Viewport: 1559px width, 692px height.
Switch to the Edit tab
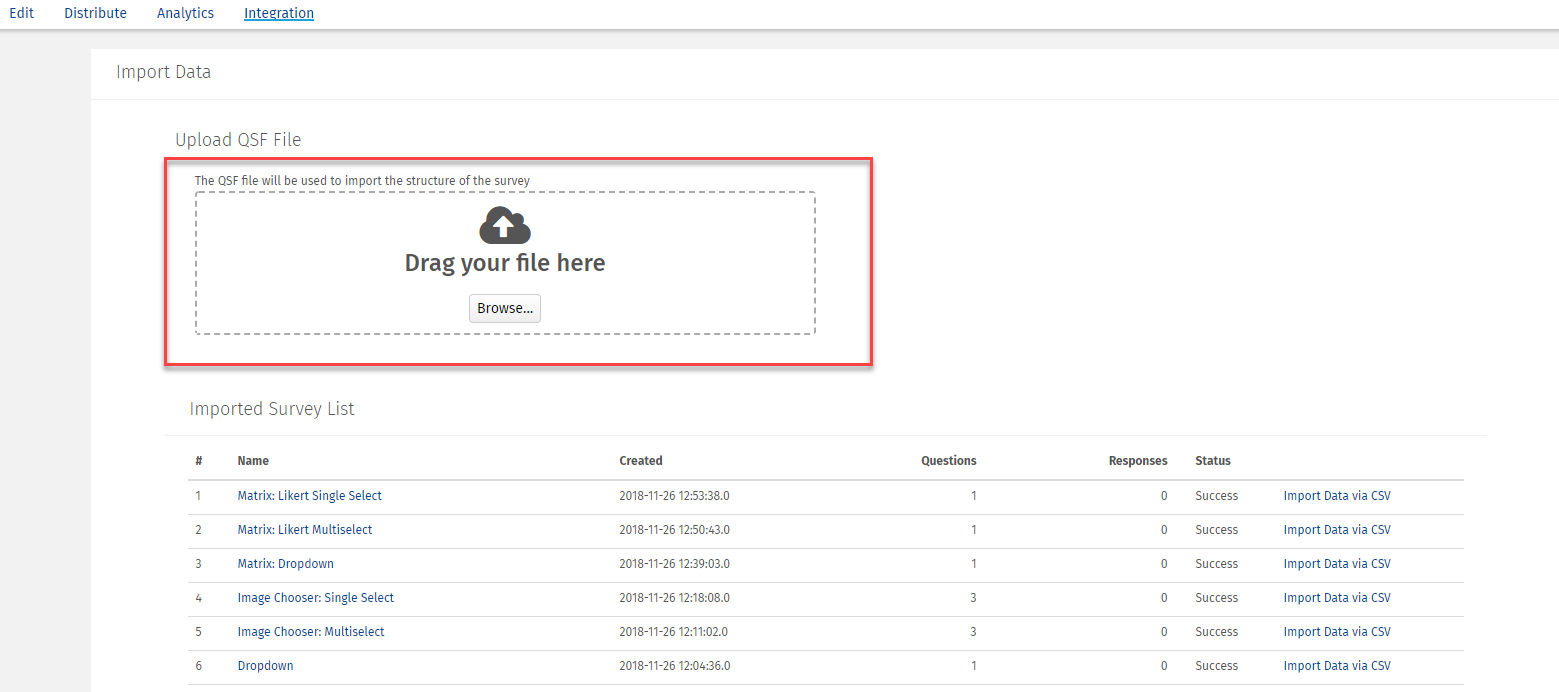pos(21,13)
